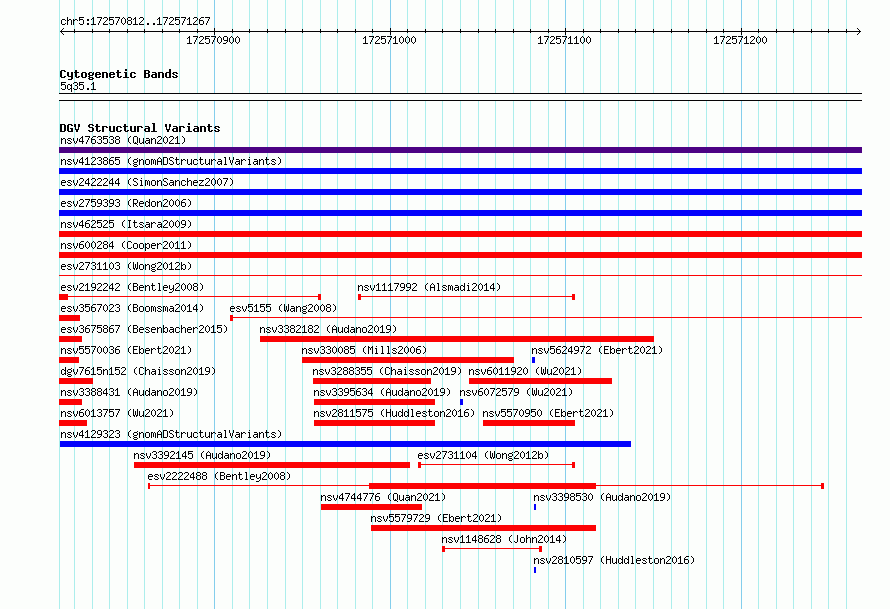Click the 172570900 ruler position
Screen dimensions: 890x609
(213, 40)
